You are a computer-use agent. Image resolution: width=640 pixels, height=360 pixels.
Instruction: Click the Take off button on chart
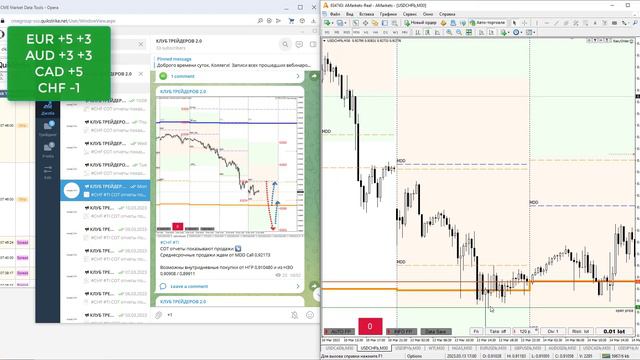(498, 331)
